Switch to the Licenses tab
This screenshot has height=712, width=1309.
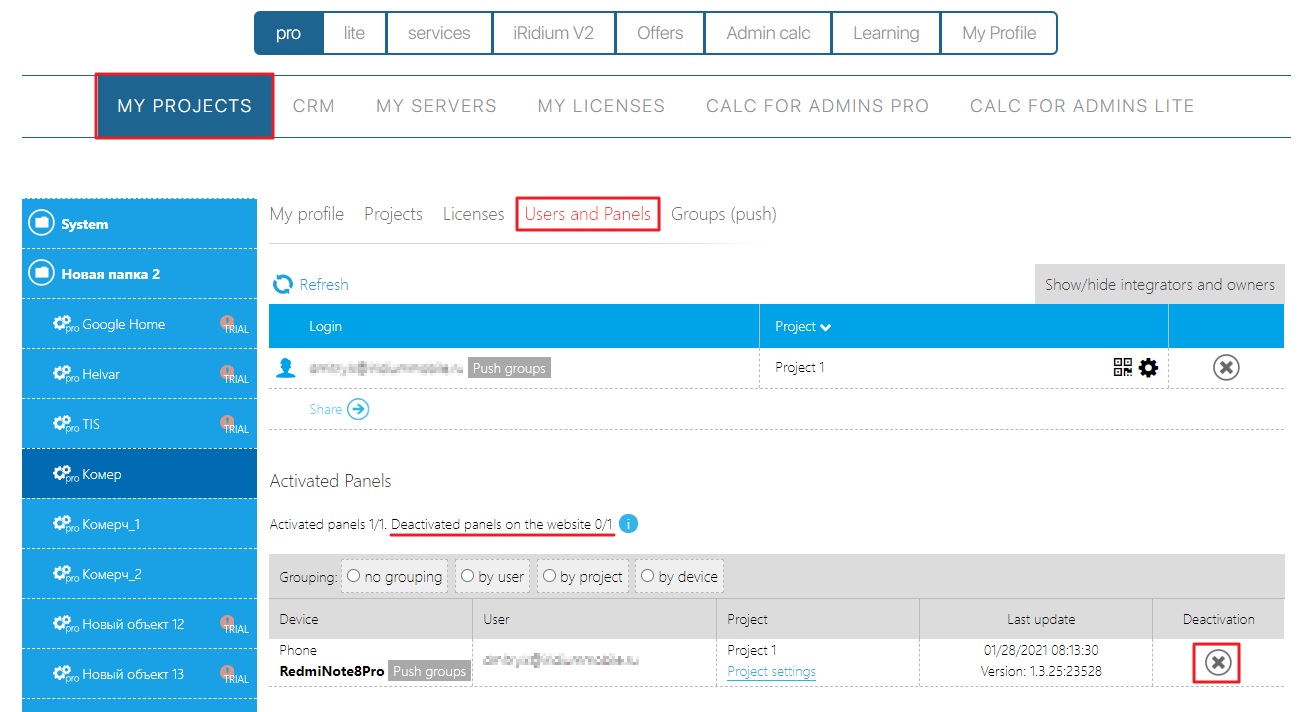(473, 214)
